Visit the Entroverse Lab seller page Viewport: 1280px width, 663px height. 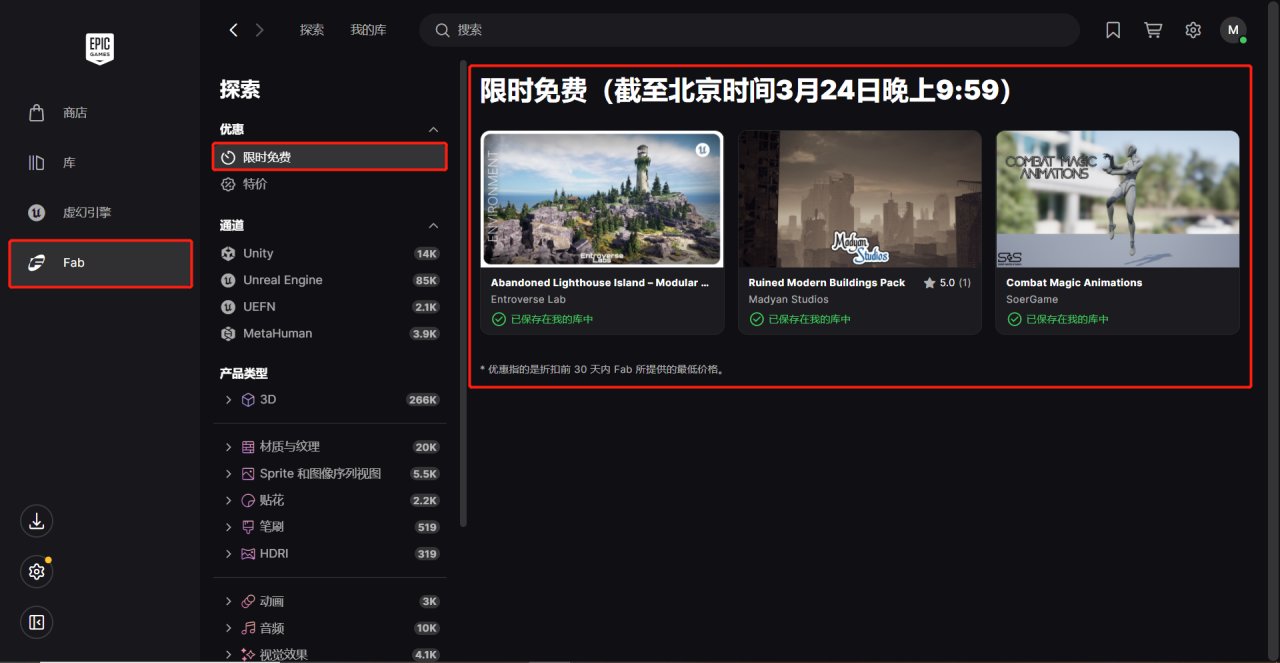[x=528, y=299]
